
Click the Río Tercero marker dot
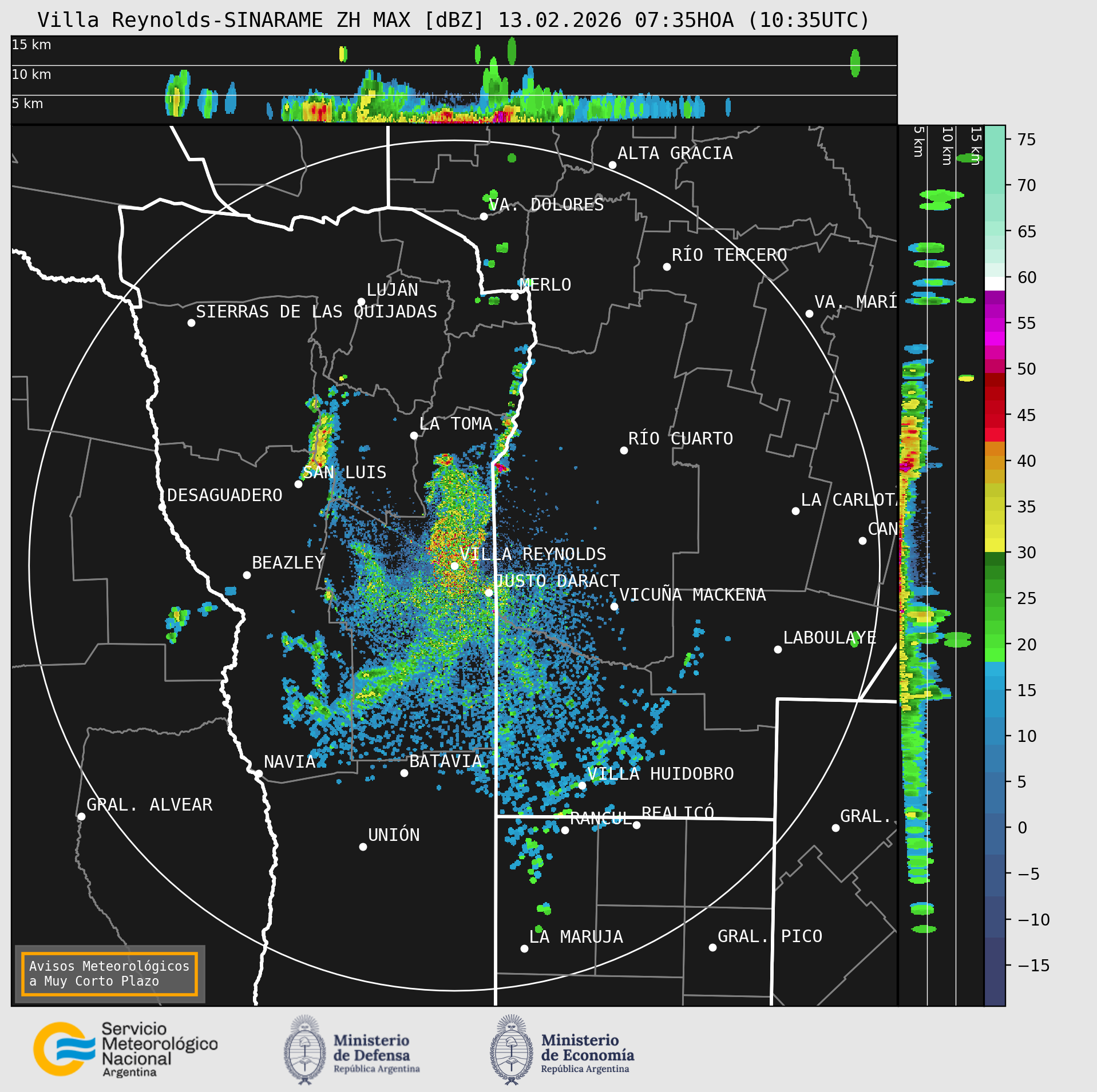coord(667,267)
